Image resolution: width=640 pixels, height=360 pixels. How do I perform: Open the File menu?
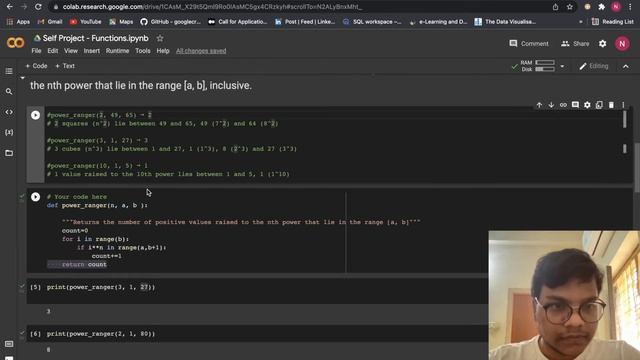click(x=36, y=51)
